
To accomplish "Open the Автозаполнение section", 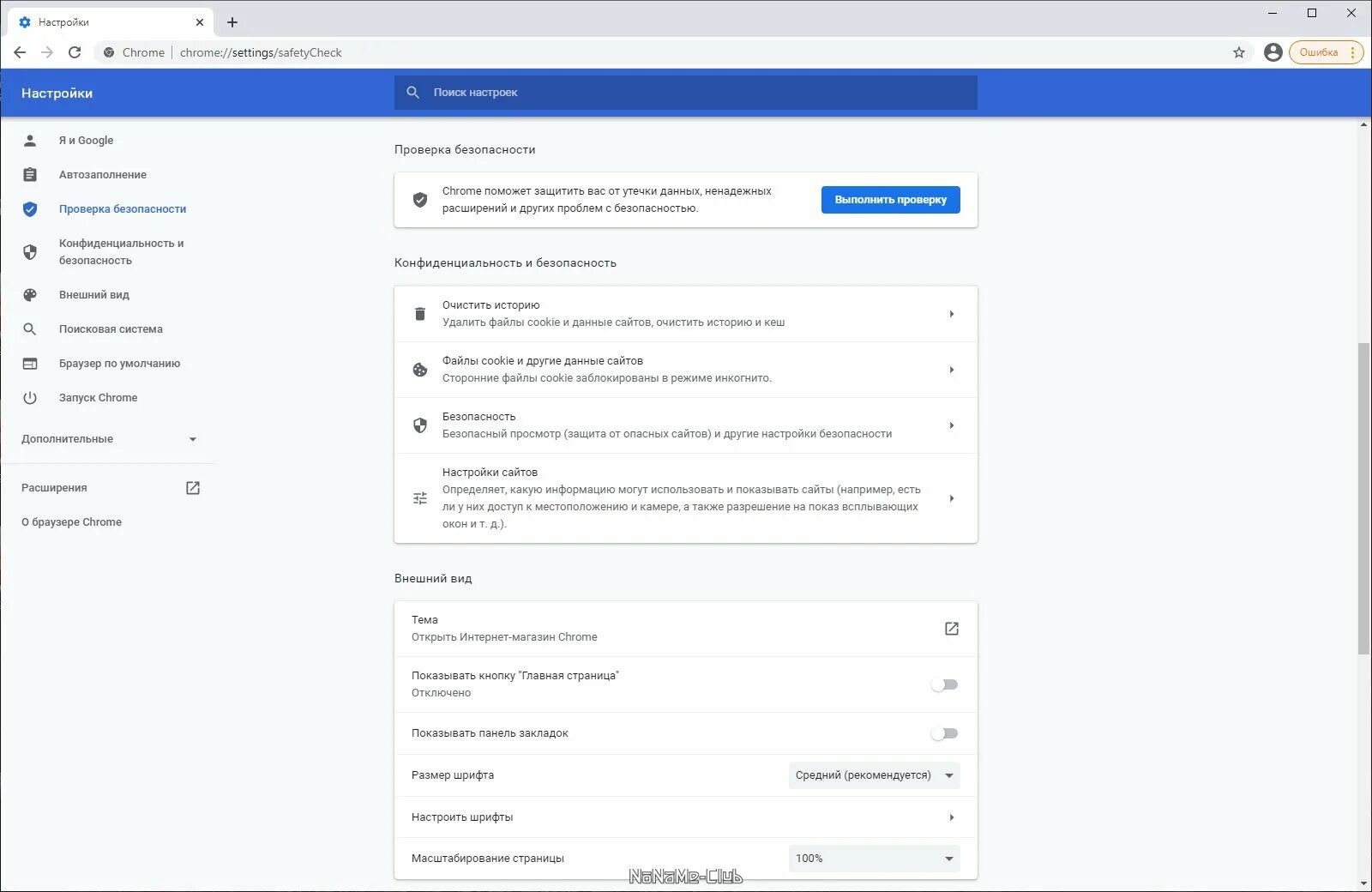I will (103, 175).
